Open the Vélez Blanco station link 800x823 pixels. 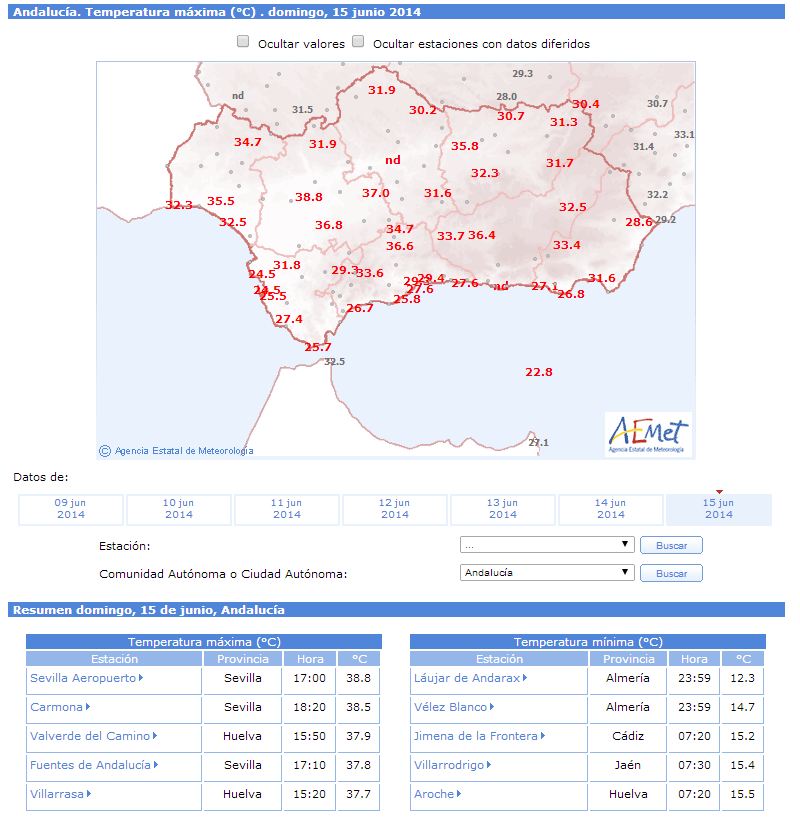450,707
